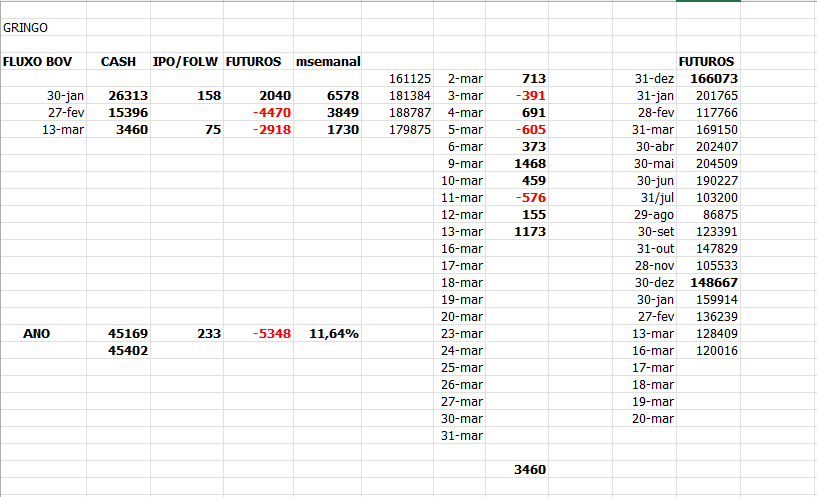
Task: Select futuros value 190227
Action: 709,181
